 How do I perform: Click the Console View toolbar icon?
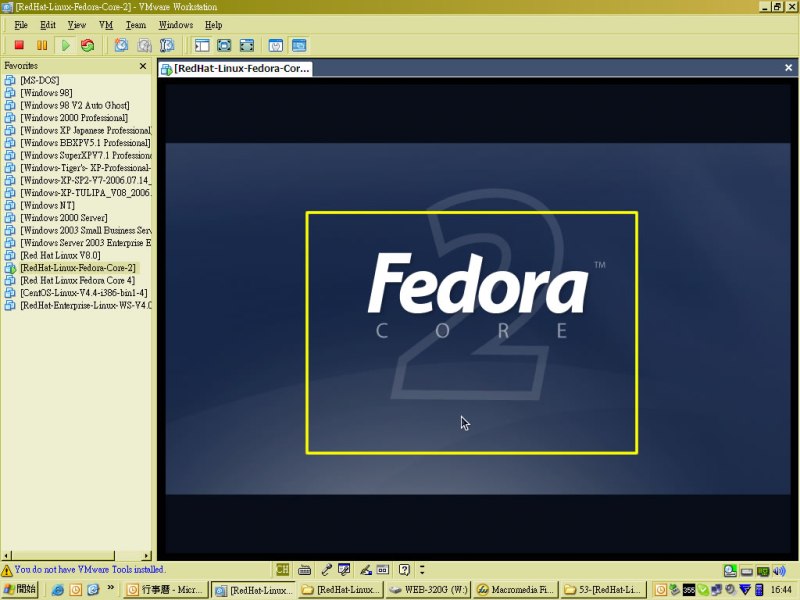click(299, 45)
